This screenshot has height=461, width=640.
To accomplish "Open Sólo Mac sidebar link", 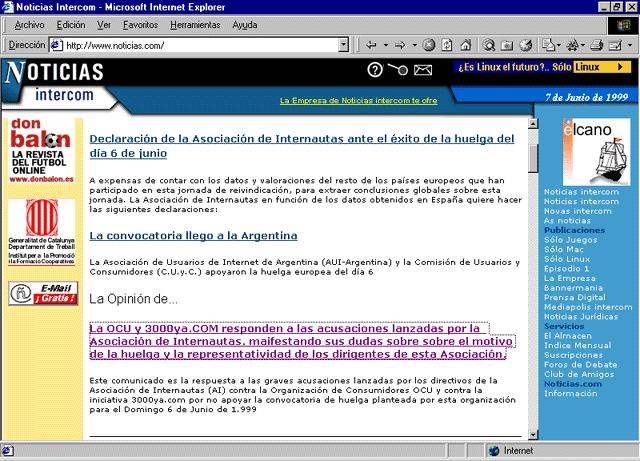I will pos(564,249).
